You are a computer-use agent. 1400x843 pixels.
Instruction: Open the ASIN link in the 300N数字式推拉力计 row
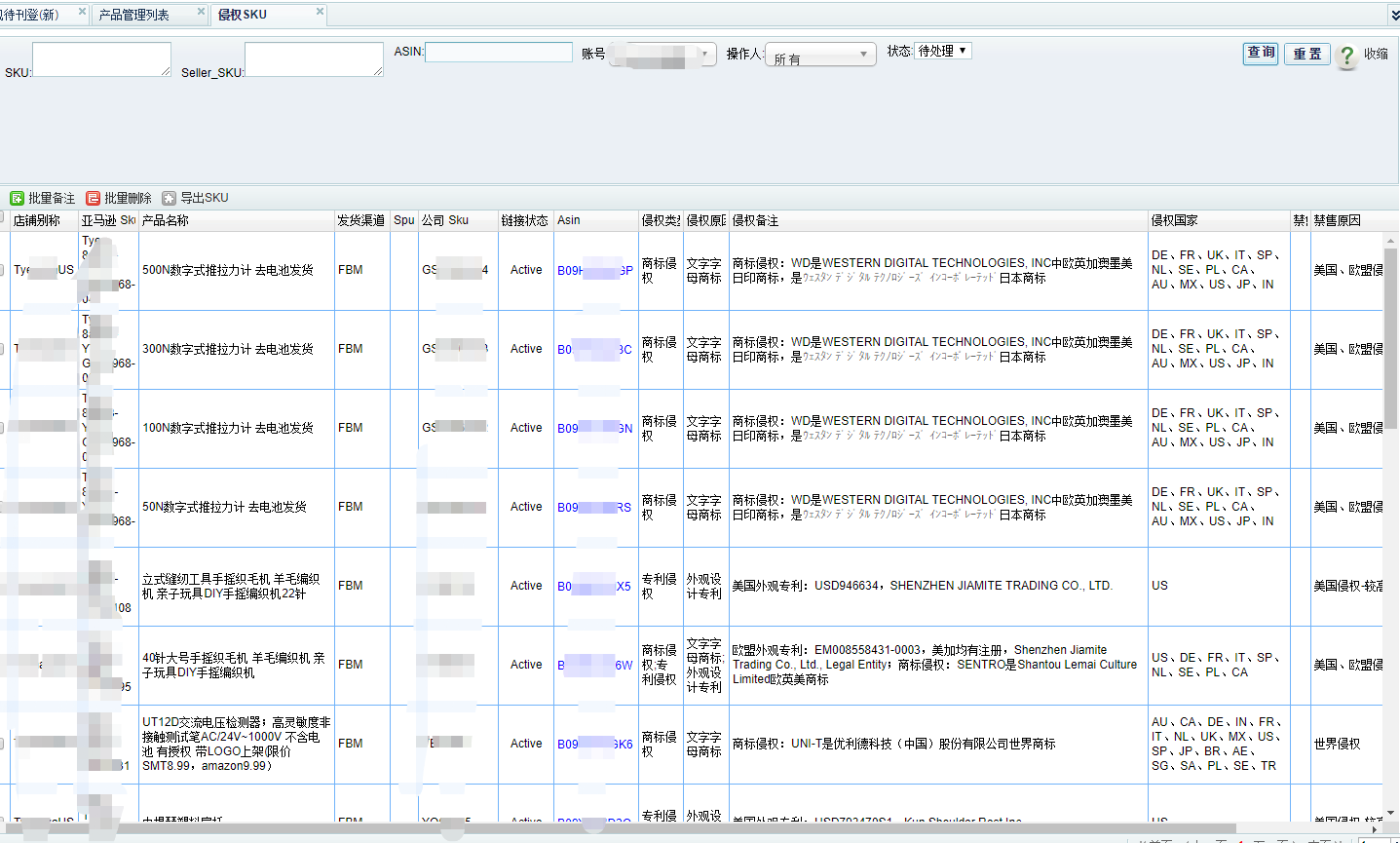coord(594,349)
